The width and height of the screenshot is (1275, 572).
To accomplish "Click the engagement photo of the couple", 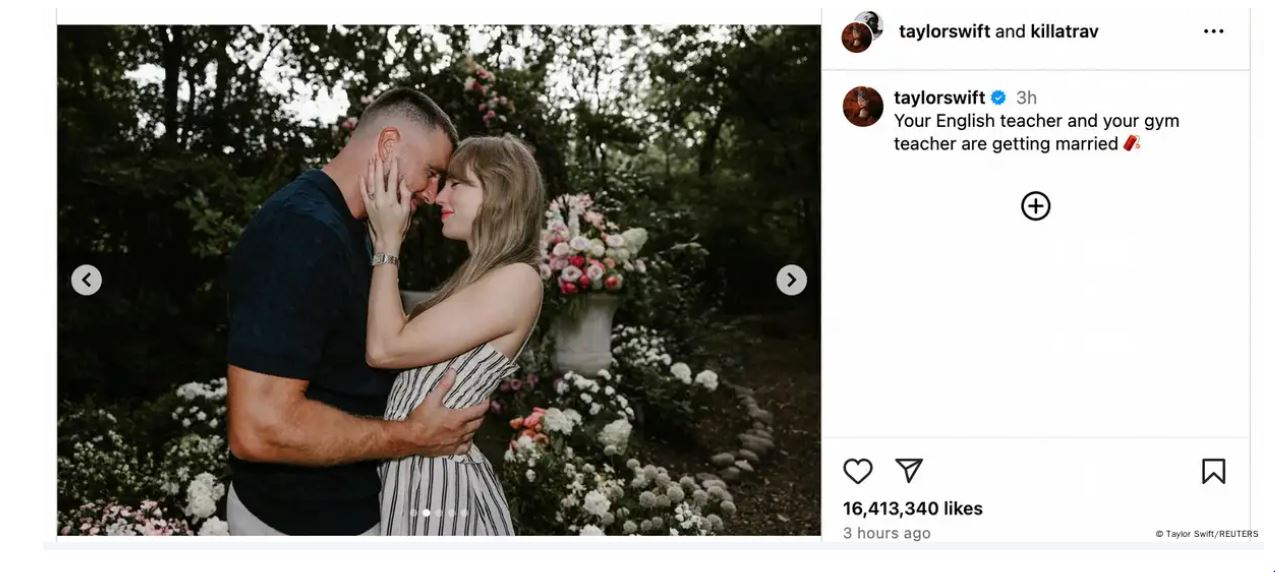I will 438,280.
